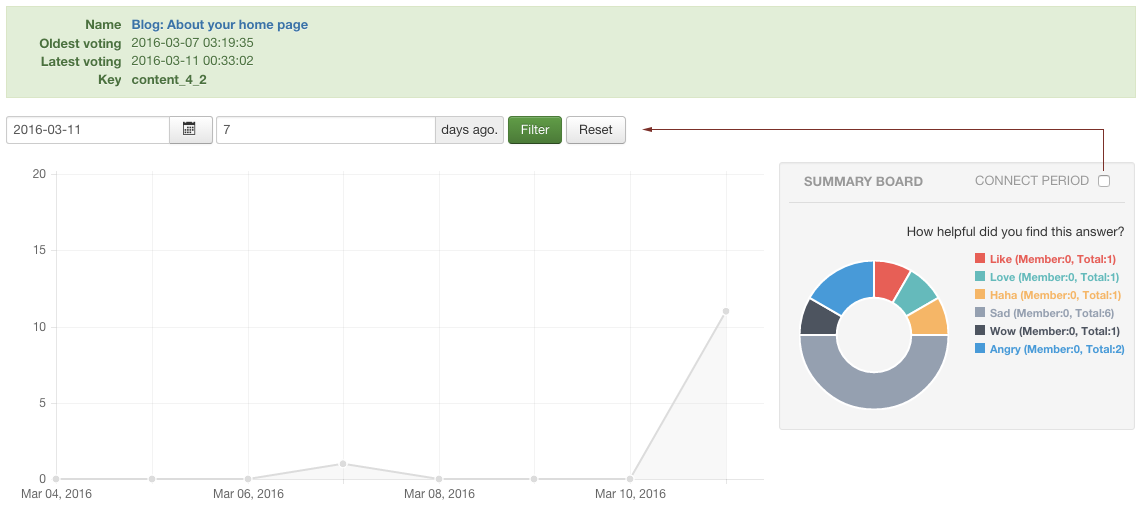The width and height of the screenshot is (1143, 513).
Task: Click the red Like donut segment
Action: (888, 278)
